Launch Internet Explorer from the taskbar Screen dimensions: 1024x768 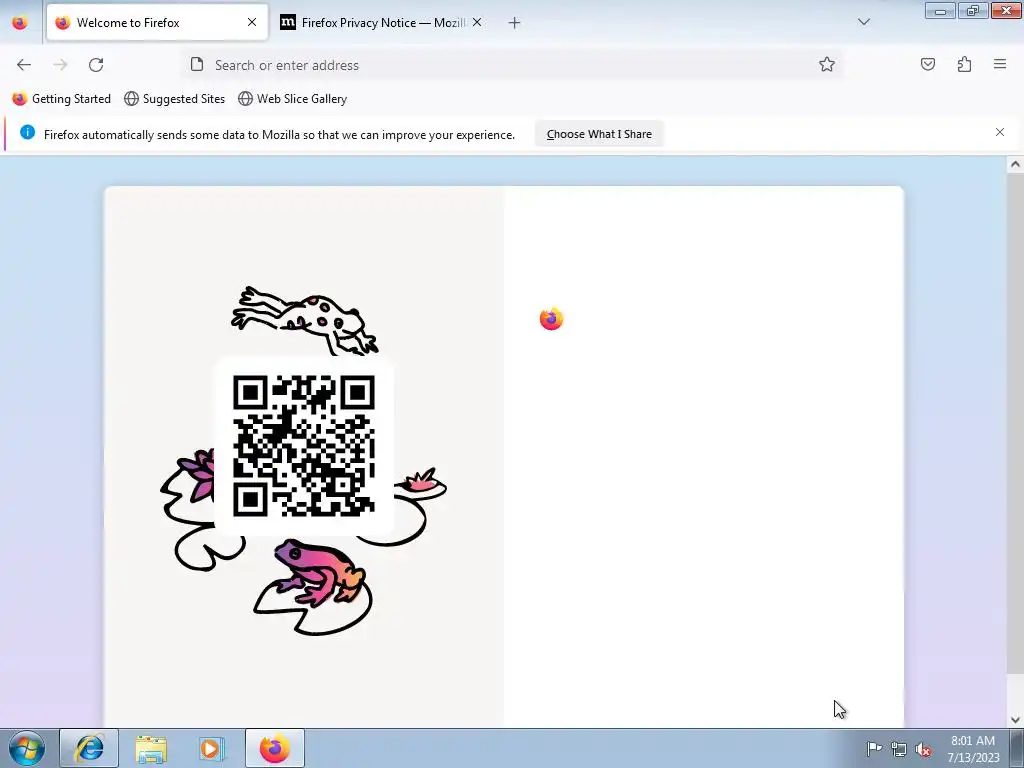89,748
